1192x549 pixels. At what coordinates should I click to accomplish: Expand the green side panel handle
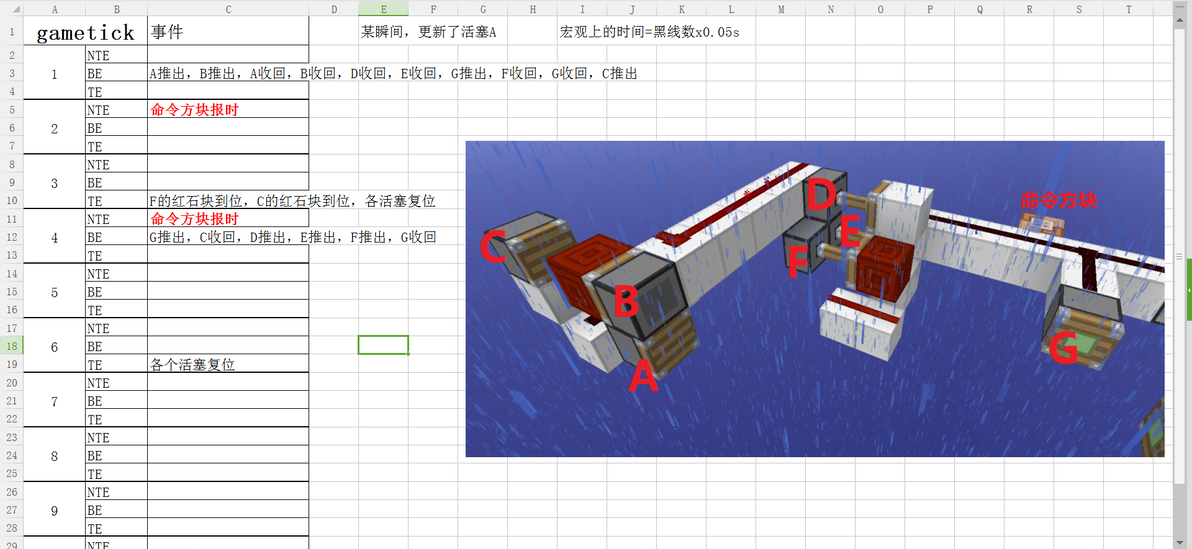pos(1188,290)
